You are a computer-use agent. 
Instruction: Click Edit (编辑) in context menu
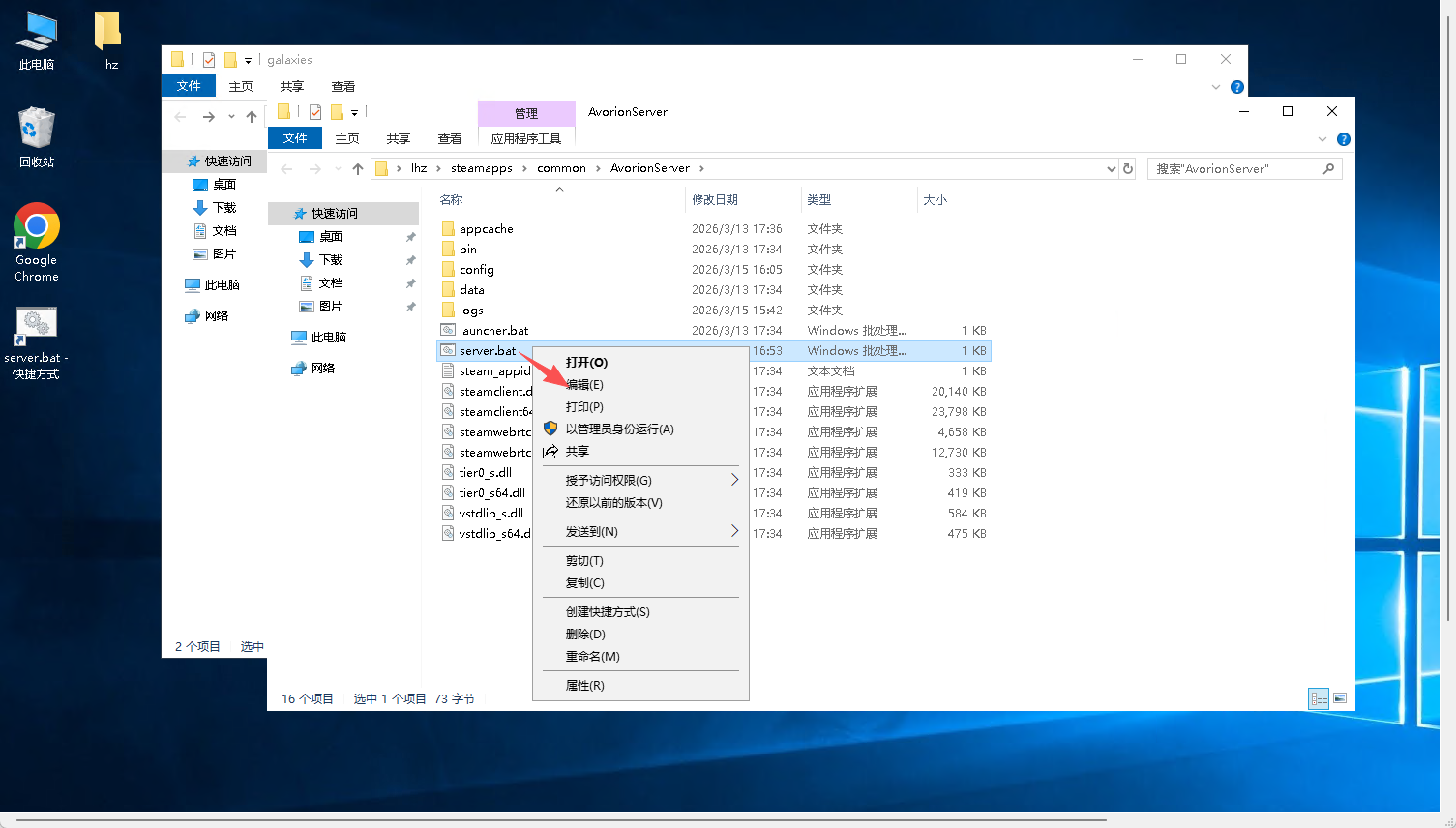click(x=585, y=385)
